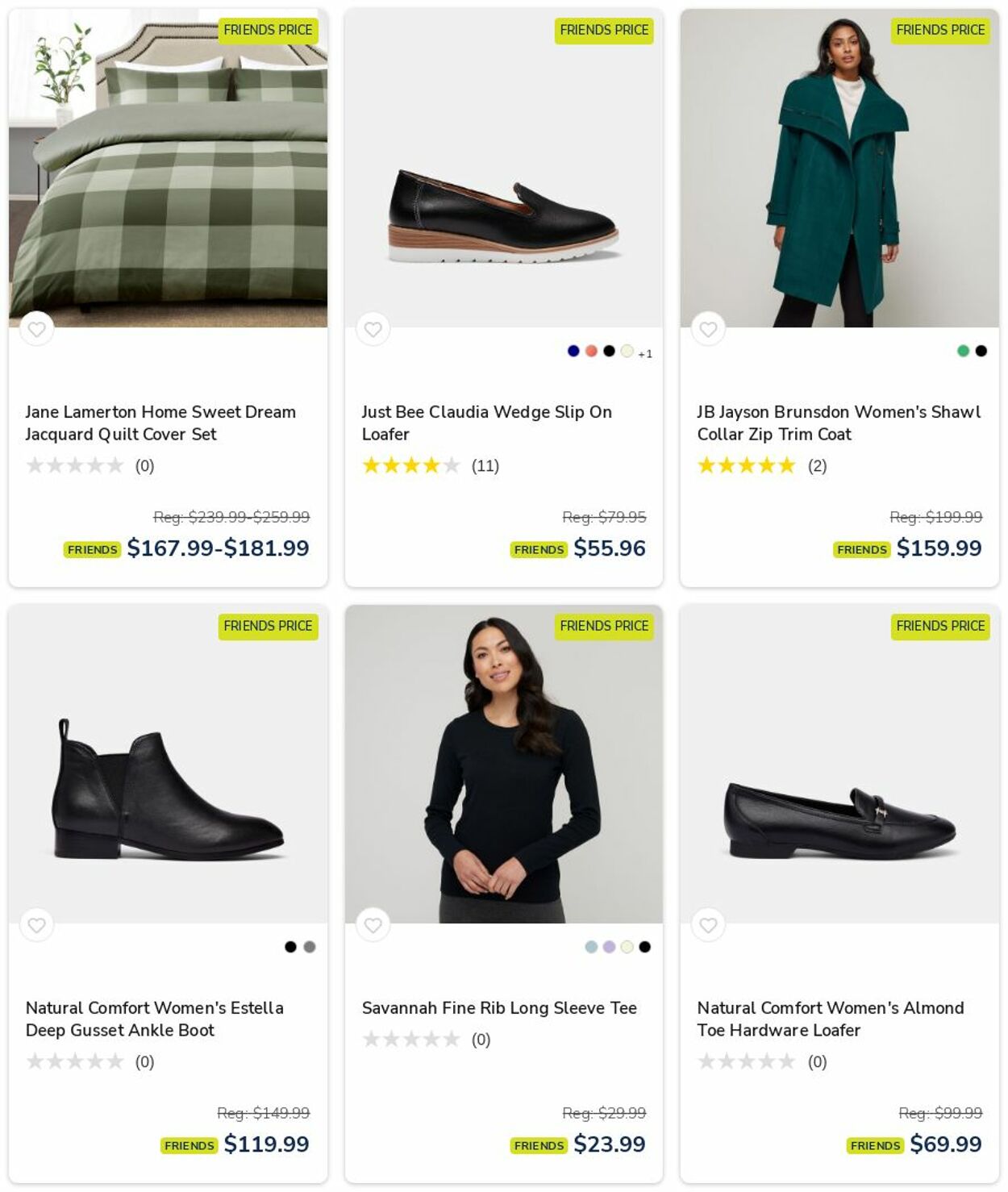This screenshot has width=1008, height=1192.
Task: Show more colors with the +1 indicator
Action: click(645, 353)
